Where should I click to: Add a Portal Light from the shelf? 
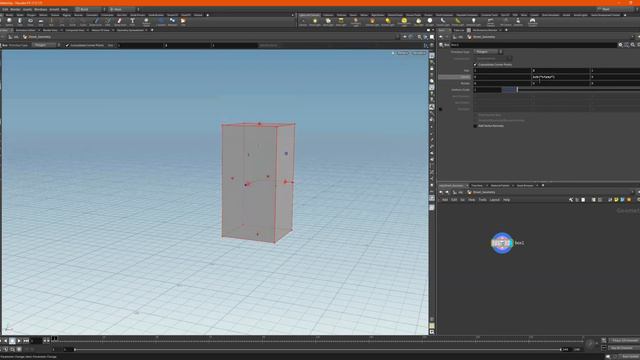[458, 22]
